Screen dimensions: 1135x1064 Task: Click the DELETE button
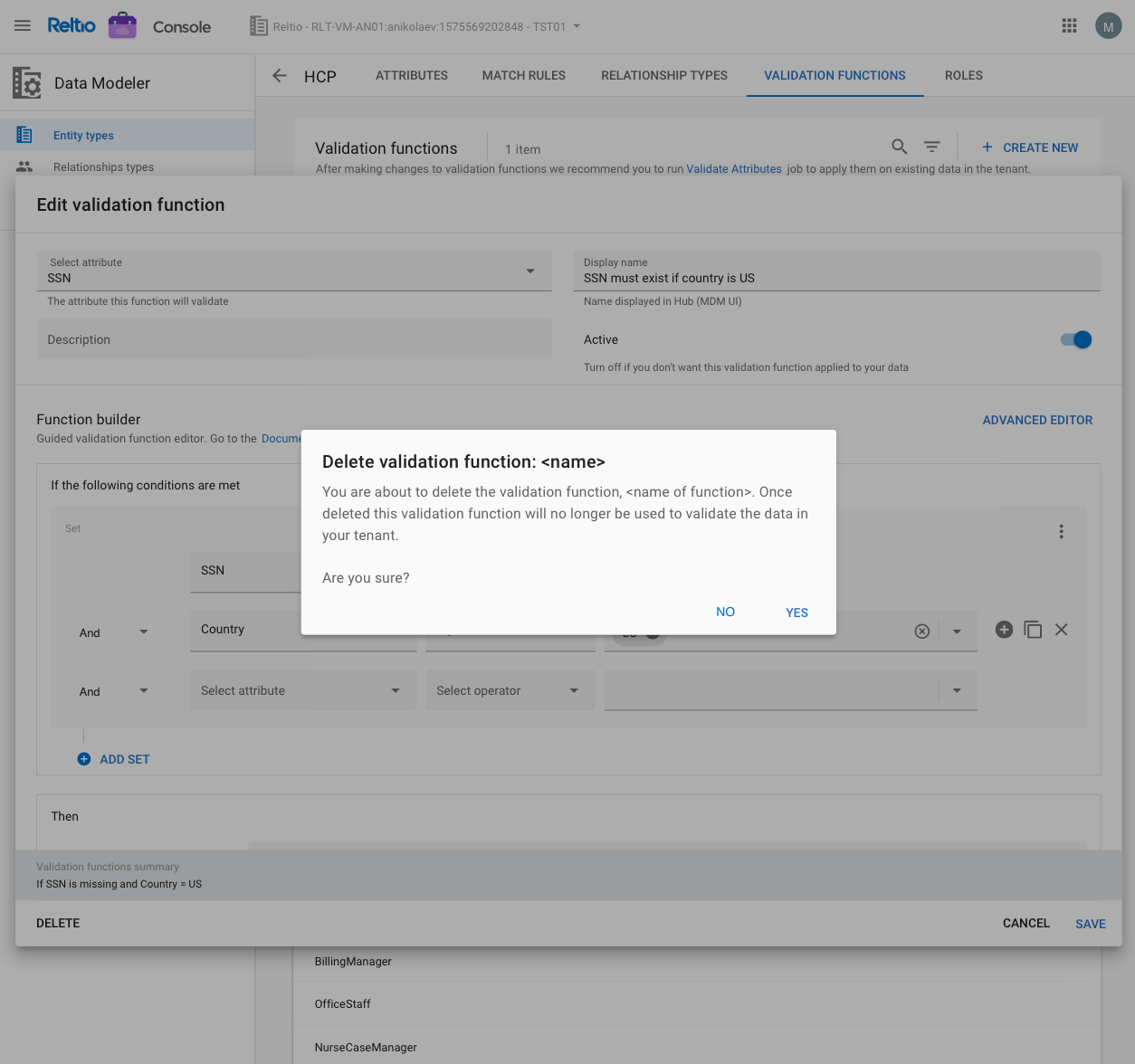58,923
